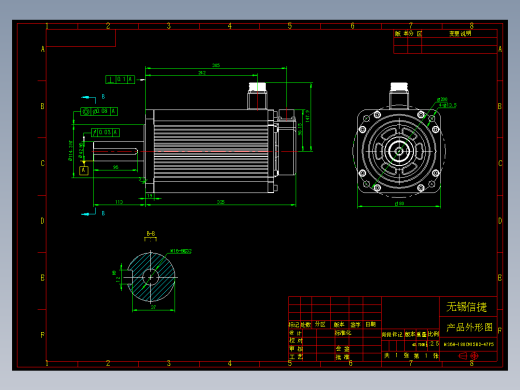The width and height of the screenshot is (520, 390).
Task: Select the ⌀114.3 pilot diameter dimension
Action: click(70, 151)
